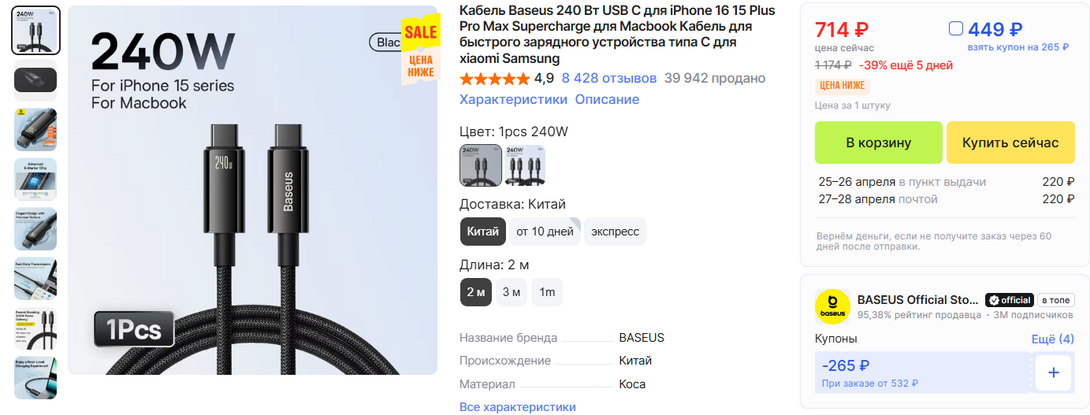This screenshot has width=1090, height=415.
Task: Tick the 449 ₽ coupon price checkbox
Action: click(956, 29)
